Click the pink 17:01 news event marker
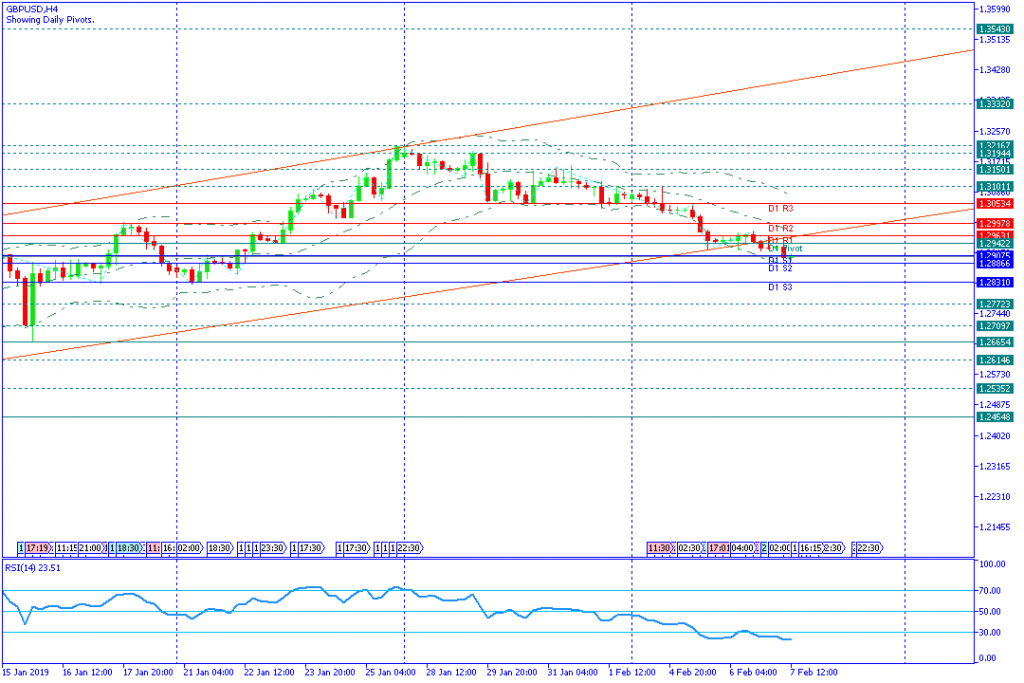The height and width of the screenshot is (683, 1024). (x=718, y=548)
